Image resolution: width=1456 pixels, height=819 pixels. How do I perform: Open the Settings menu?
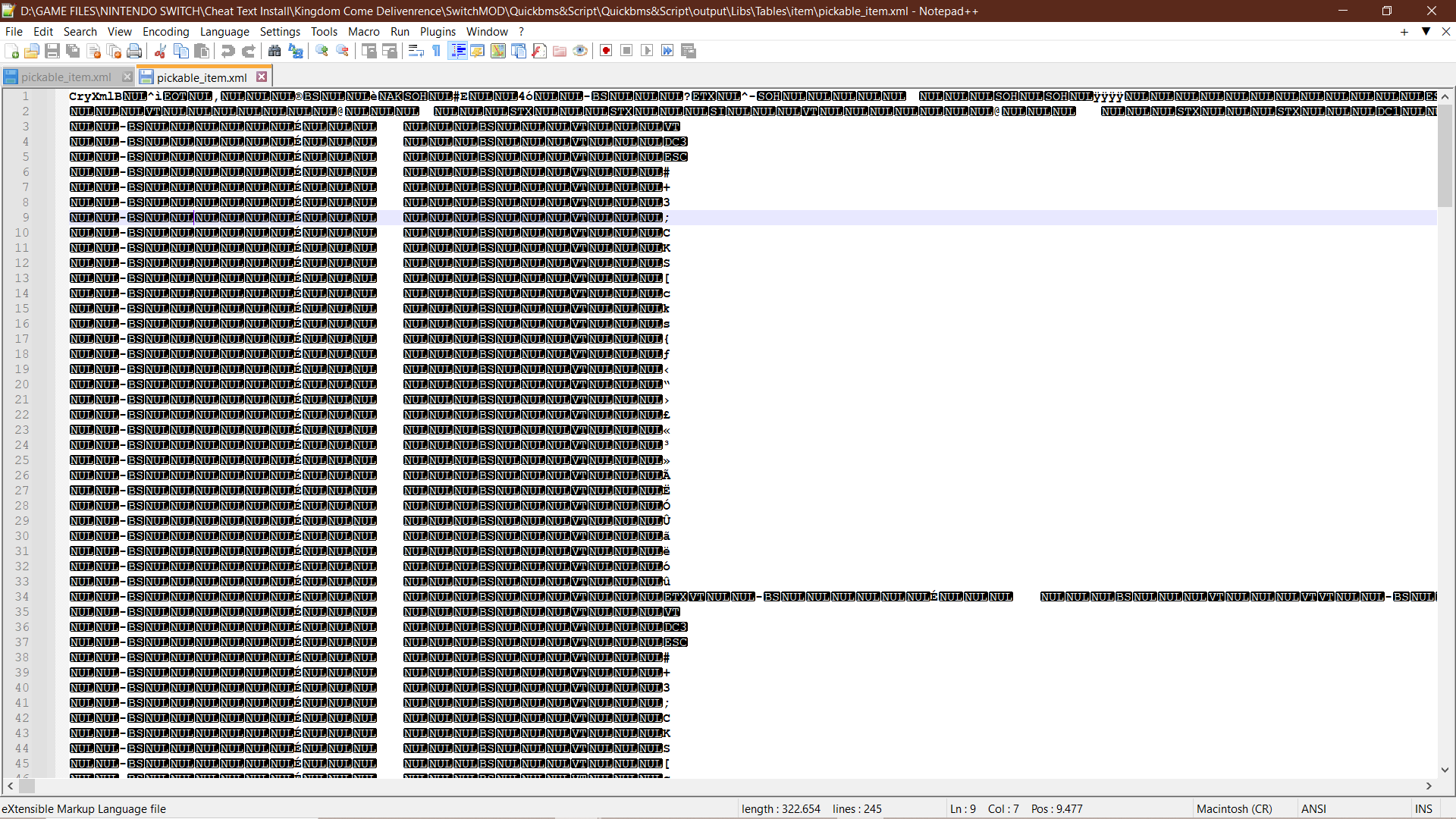click(280, 31)
